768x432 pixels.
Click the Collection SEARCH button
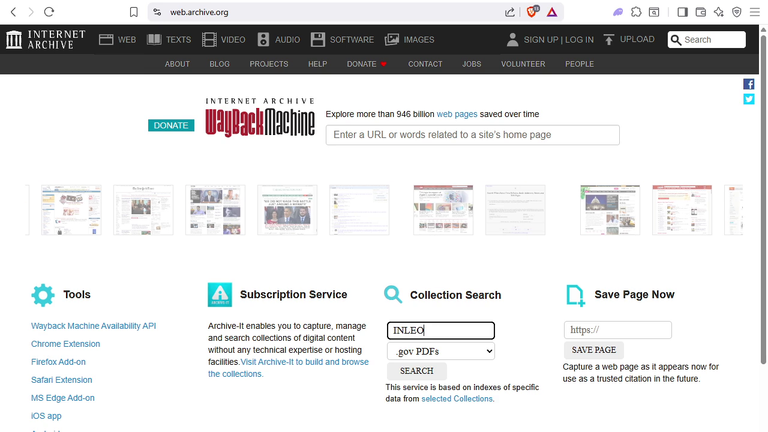coord(417,371)
